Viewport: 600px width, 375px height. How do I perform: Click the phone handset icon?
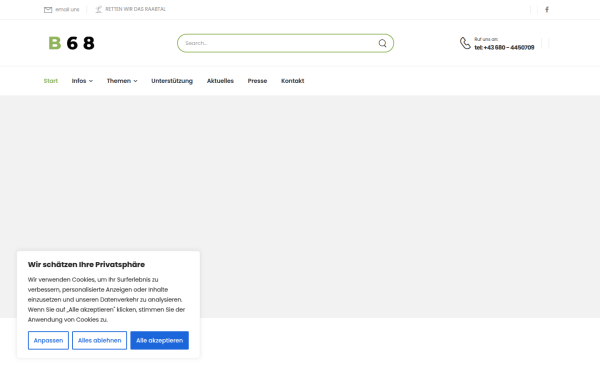coord(465,43)
